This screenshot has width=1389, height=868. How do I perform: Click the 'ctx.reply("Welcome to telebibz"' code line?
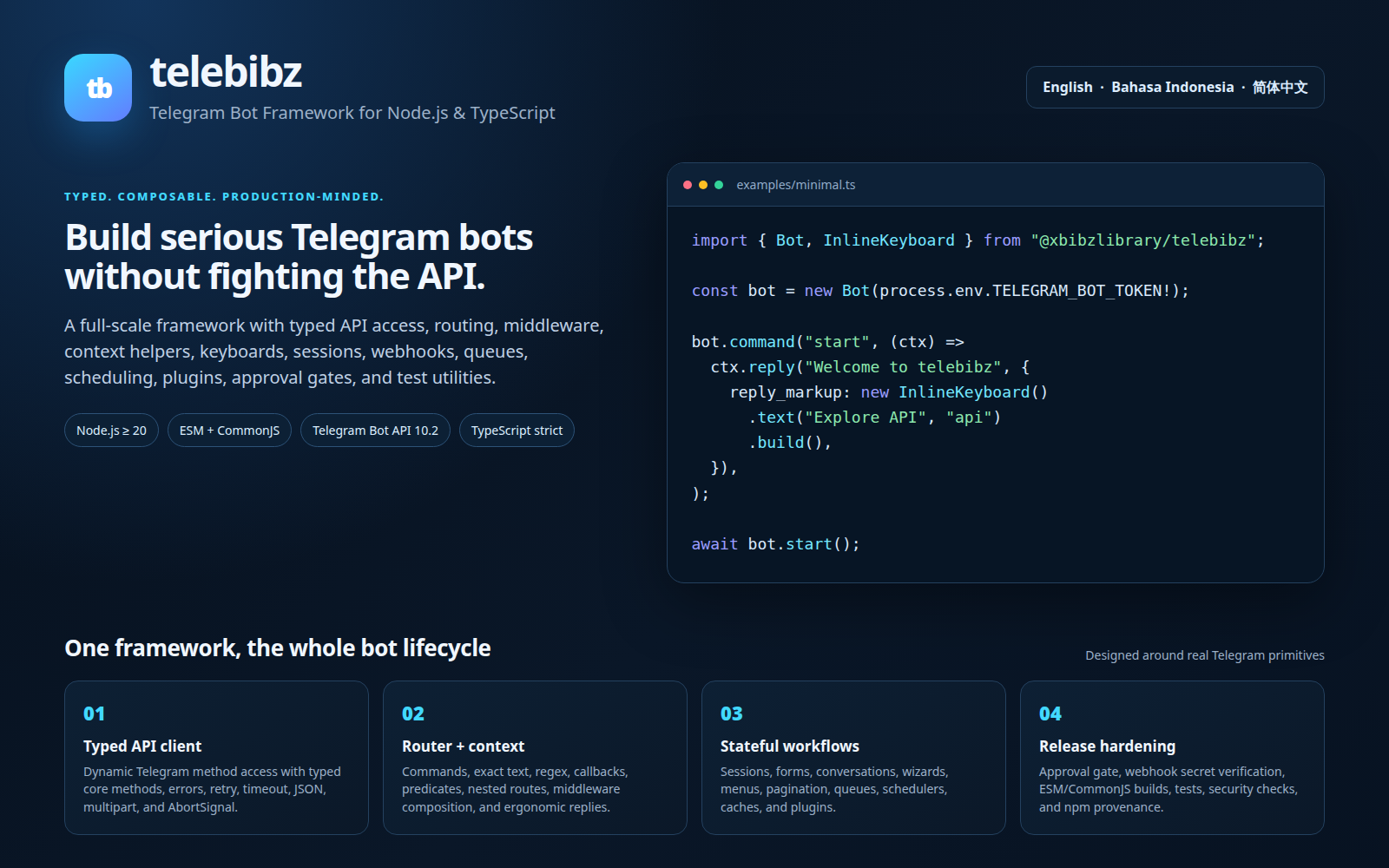coord(870,367)
